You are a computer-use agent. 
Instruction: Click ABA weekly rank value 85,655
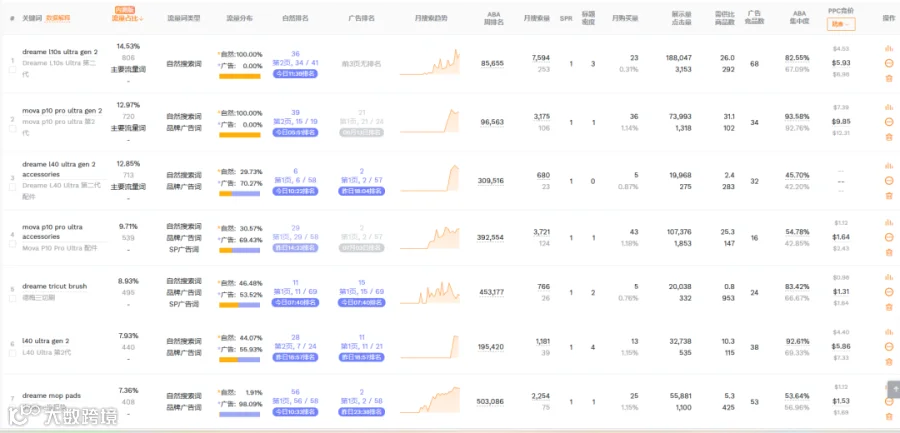(492, 63)
